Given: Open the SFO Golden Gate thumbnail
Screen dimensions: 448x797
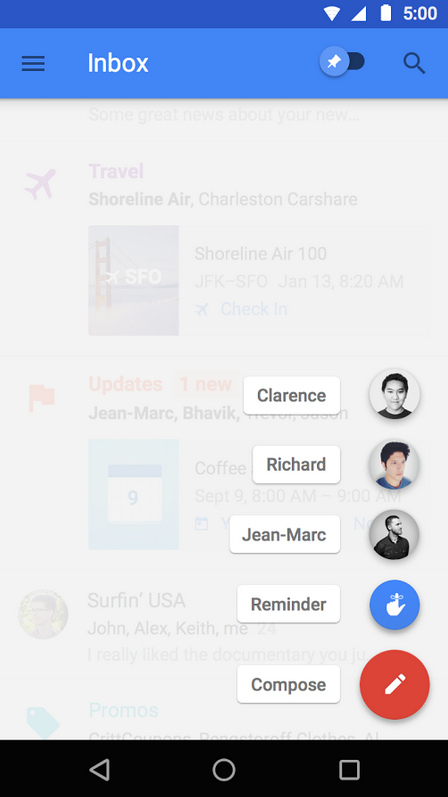Looking at the screenshot, I should [134, 281].
